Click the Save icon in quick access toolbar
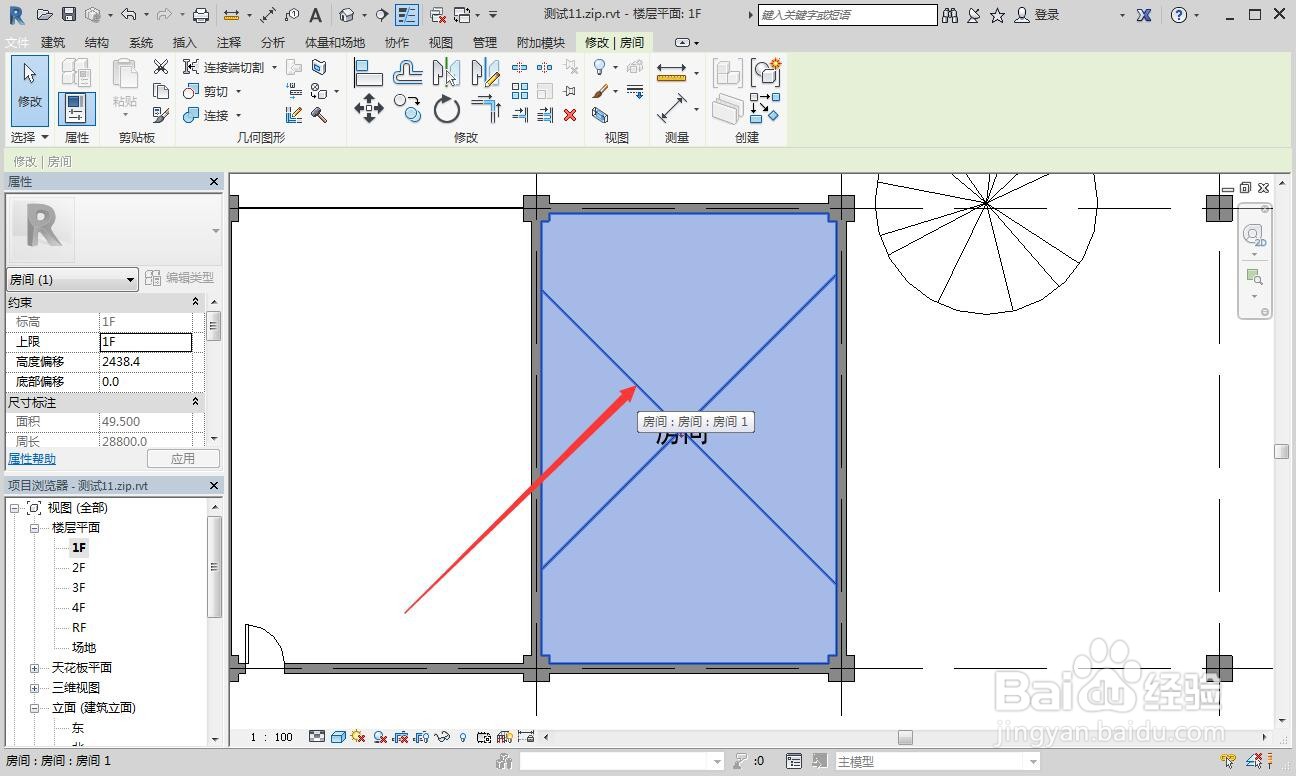This screenshot has width=1296, height=776. (68, 15)
